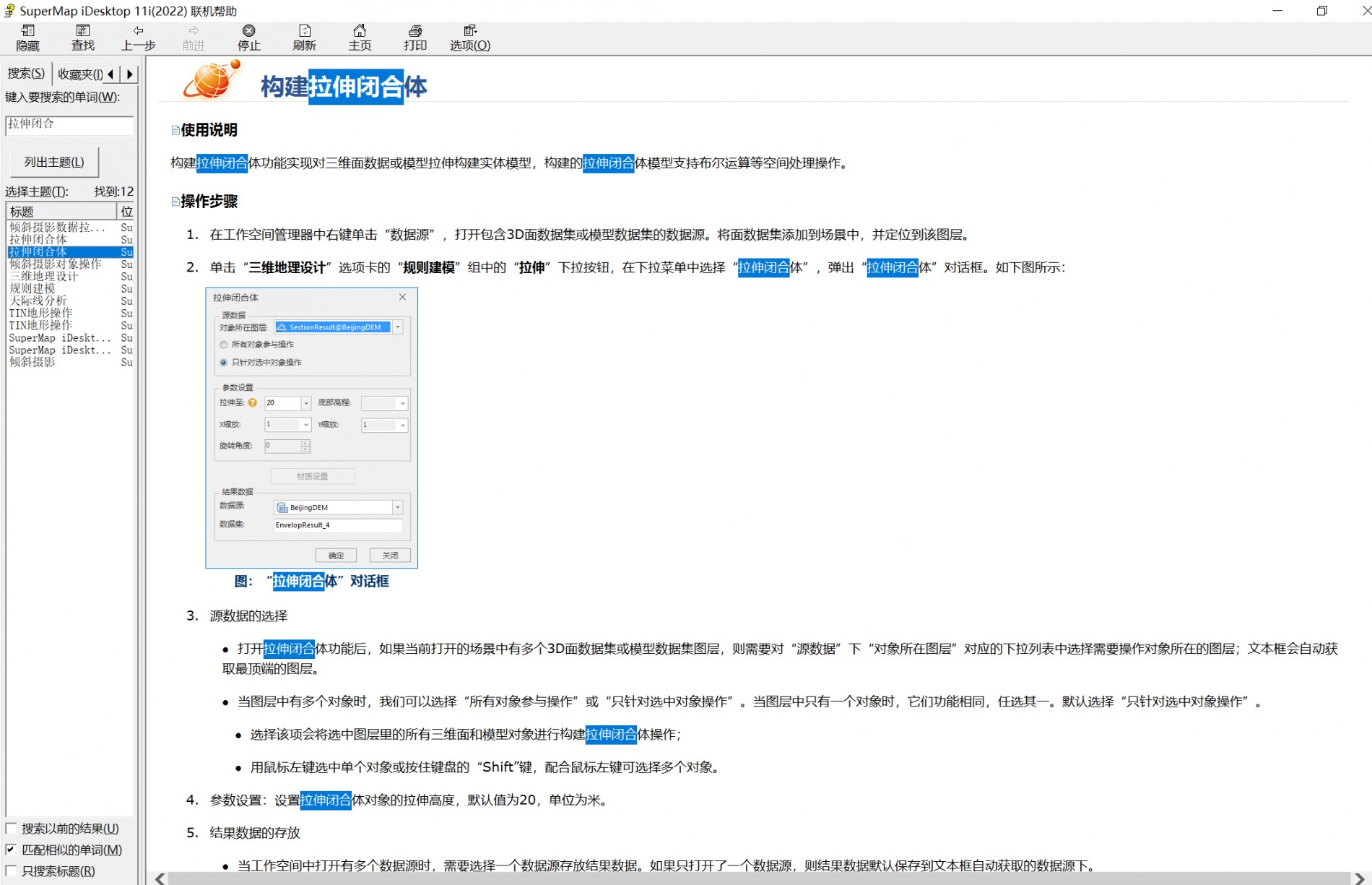The height and width of the screenshot is (885, 1372).
Task: Collapse the 使用说明 section icon
Action: 175,130
